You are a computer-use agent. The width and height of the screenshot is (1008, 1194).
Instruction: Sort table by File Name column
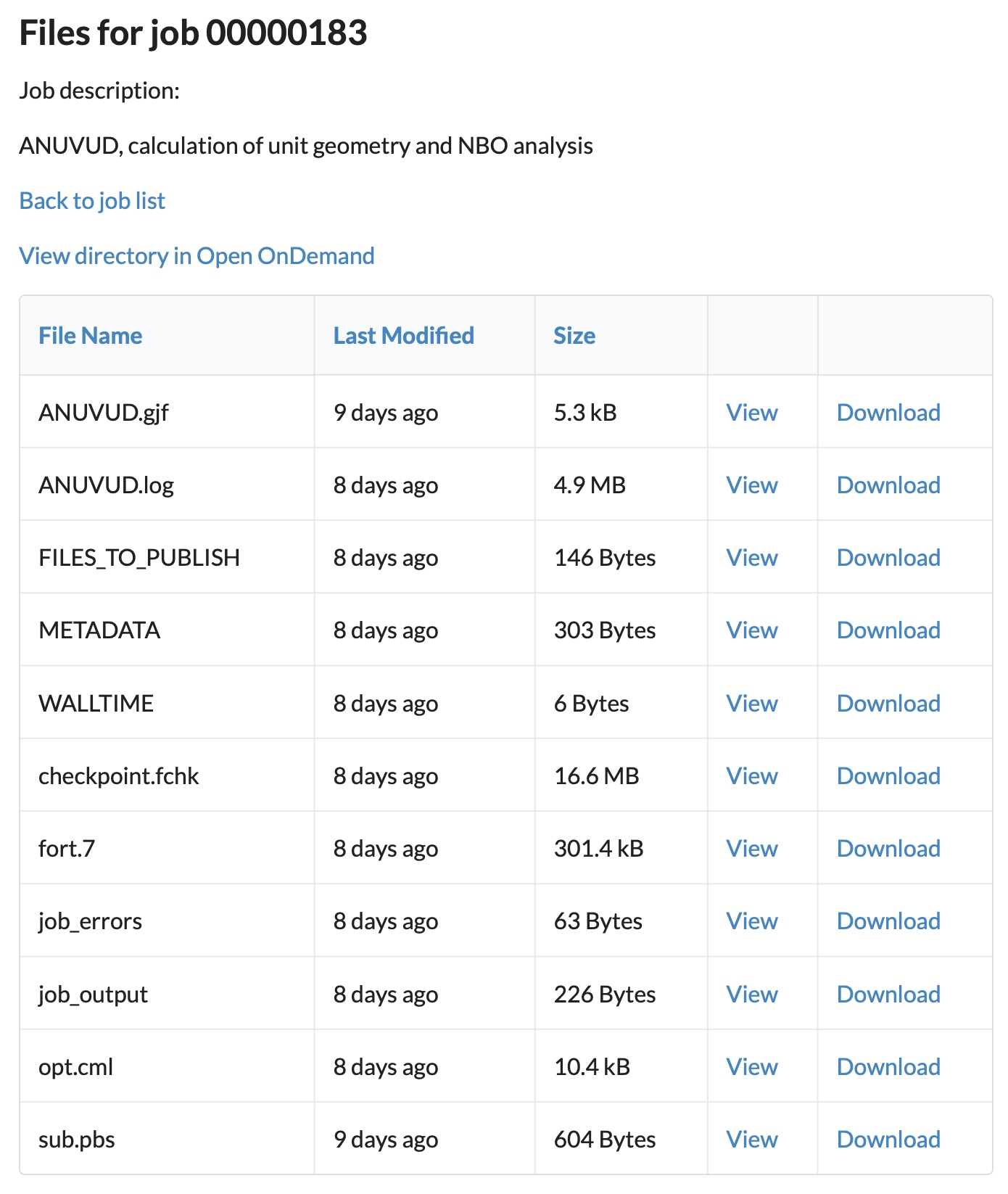pyautogui.click(x=90, y=336)
